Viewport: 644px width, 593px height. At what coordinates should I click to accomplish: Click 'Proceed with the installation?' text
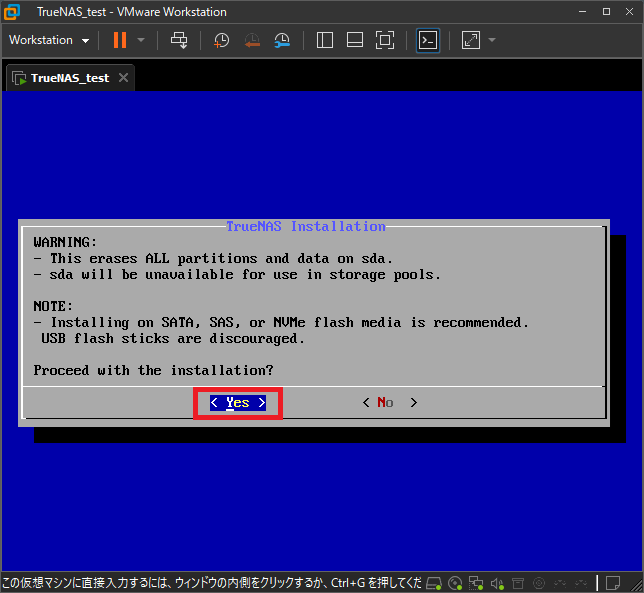[x=153, y=370]
